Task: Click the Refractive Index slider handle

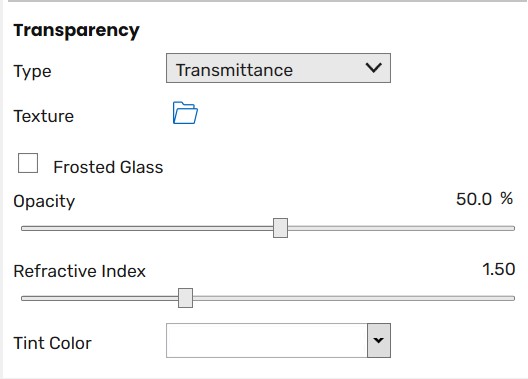Action: click(186, 298)
